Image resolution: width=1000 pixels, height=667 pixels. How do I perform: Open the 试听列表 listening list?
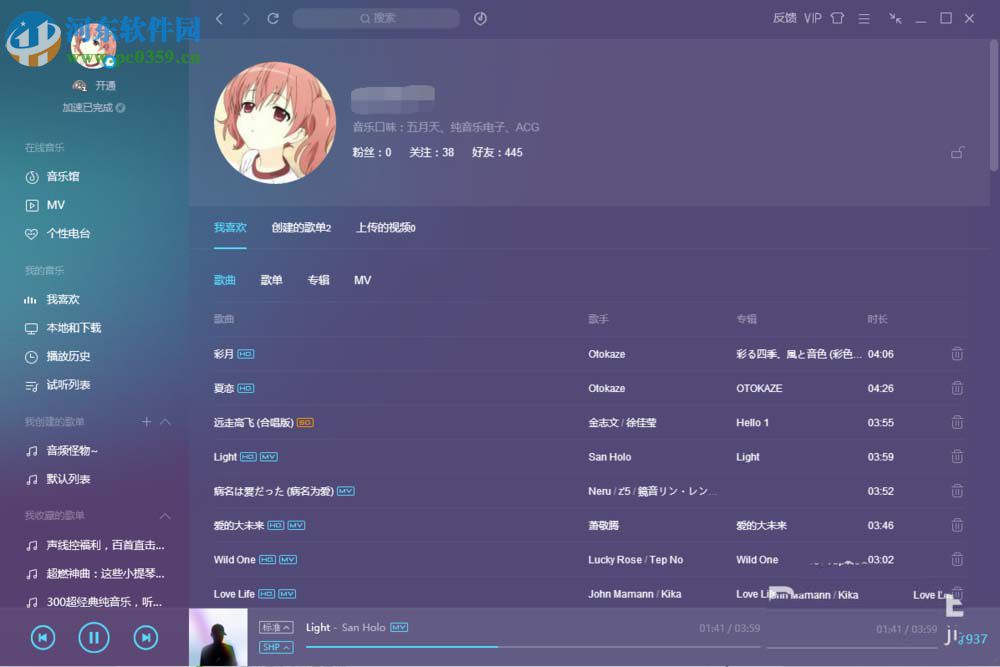[66, 385]
